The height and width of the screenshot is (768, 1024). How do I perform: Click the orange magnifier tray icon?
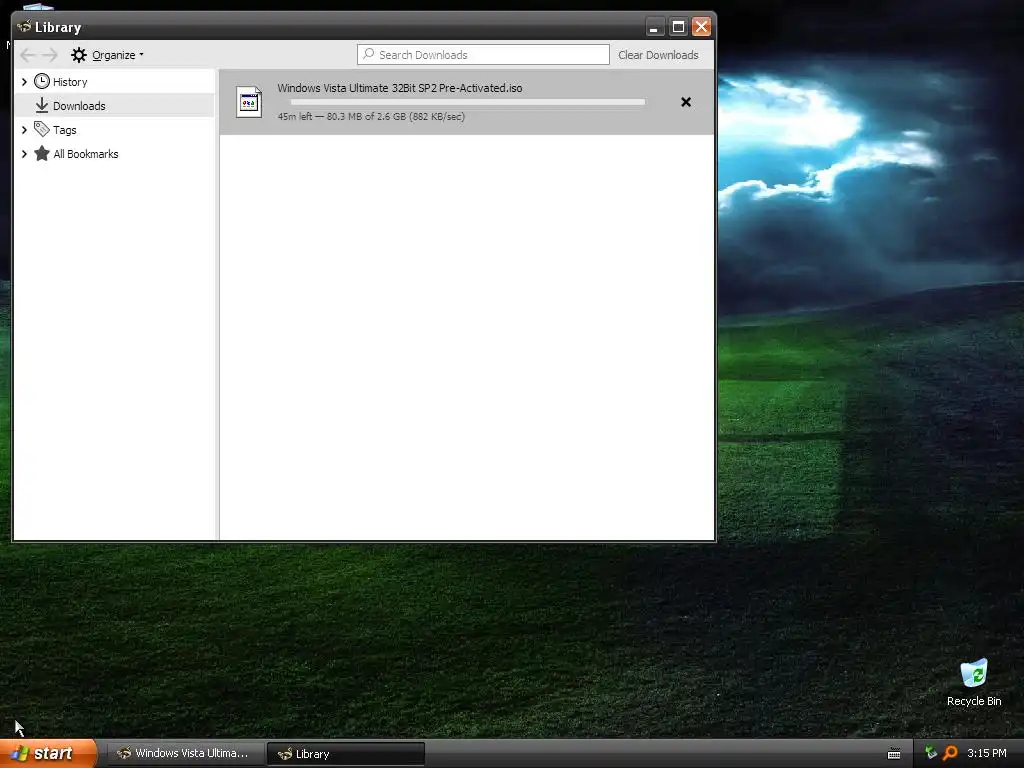[950, 753]
